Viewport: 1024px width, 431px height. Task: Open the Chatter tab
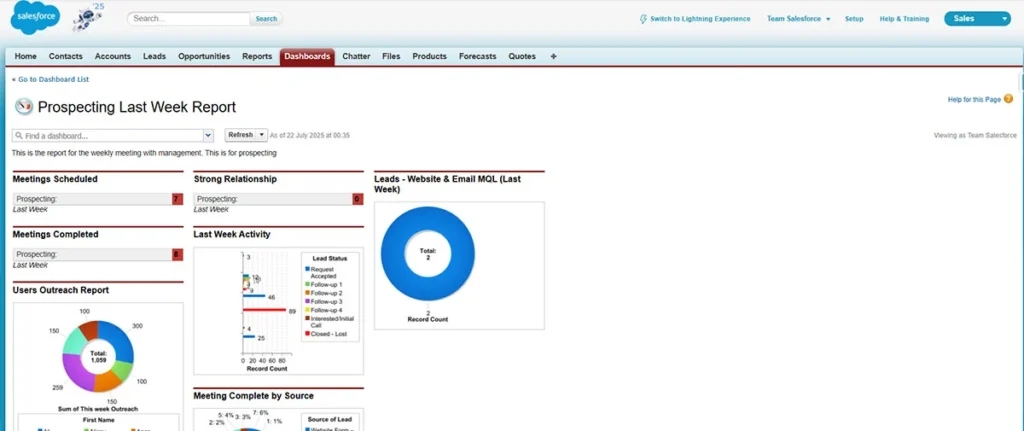[x=357, y=57]
